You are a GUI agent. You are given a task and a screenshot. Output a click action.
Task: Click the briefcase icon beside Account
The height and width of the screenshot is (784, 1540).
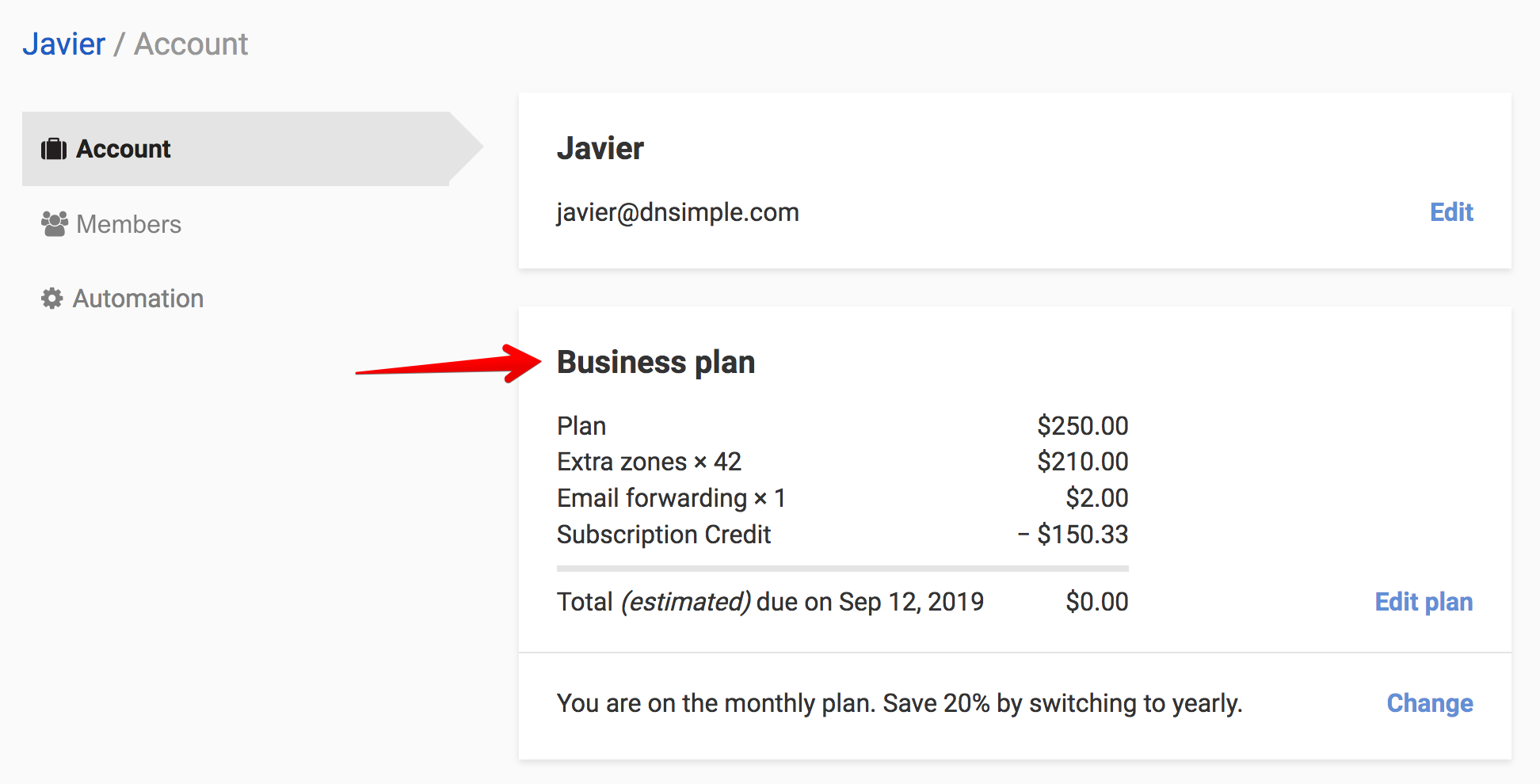click(x=54, y=149)
